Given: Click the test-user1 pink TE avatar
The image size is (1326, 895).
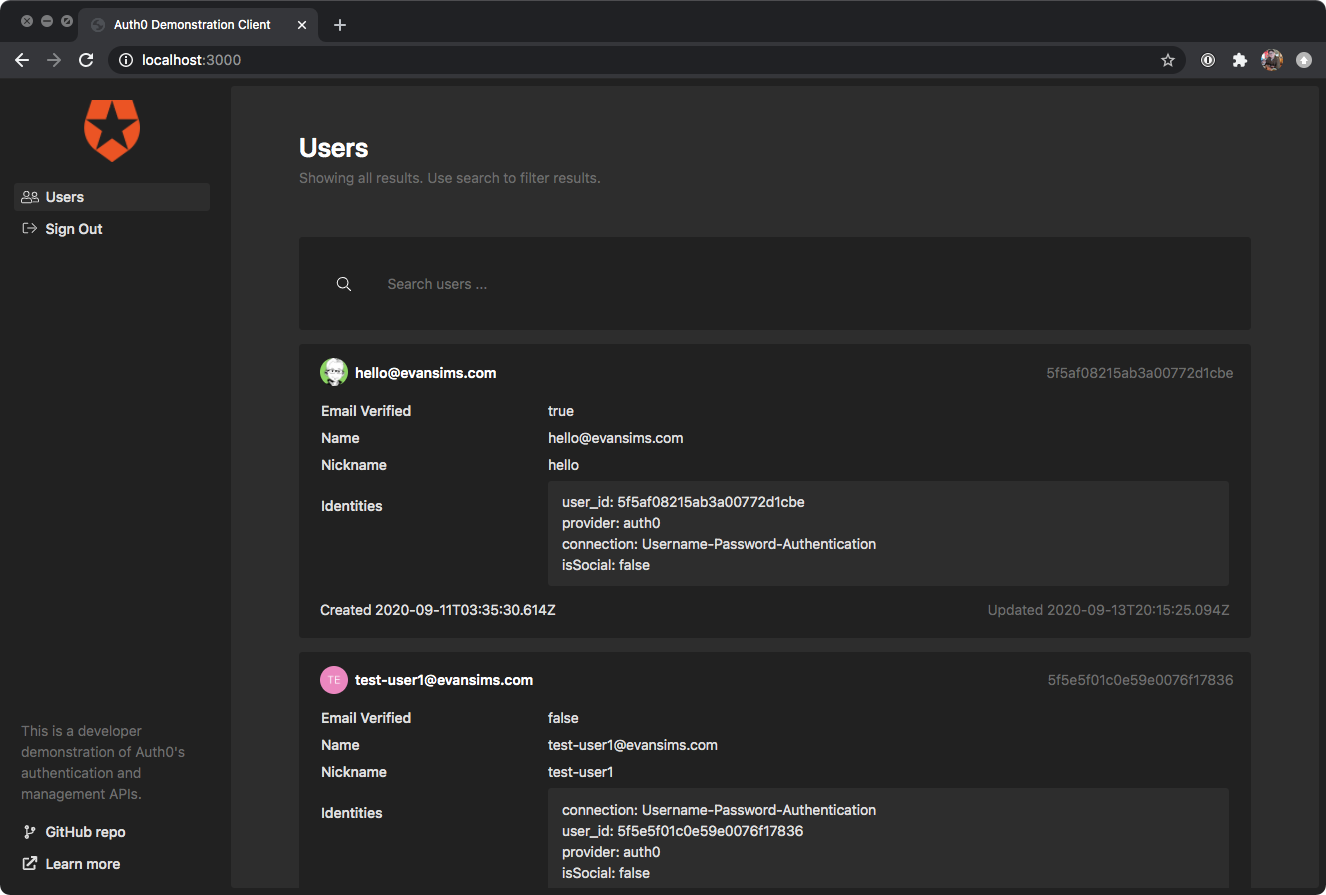Looking at the screenshot, I should click(333, 680).
